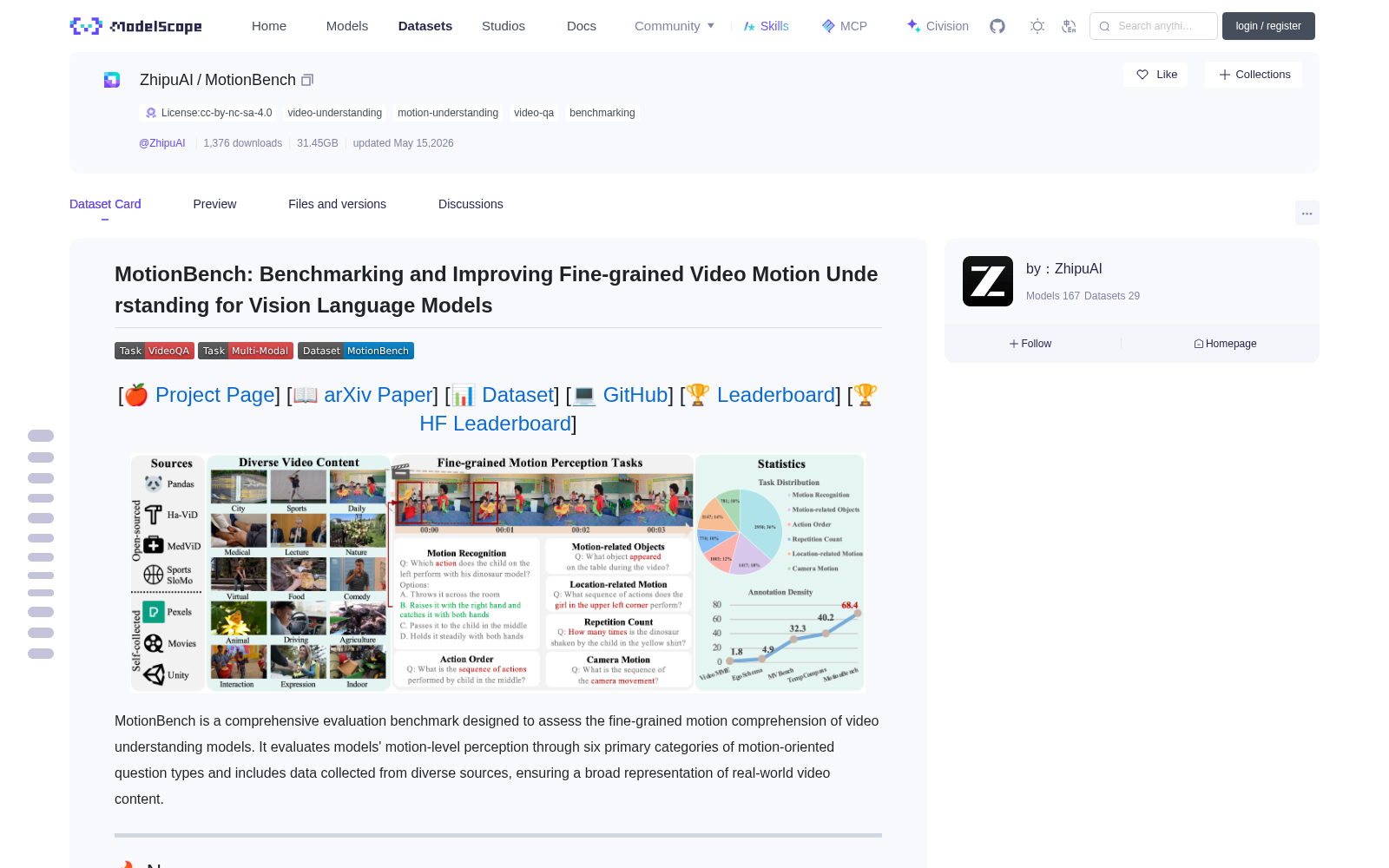Screen dimensions: 1389x868
Task: Click the '31.45GB' size text
Action: [x=318, y=143]
